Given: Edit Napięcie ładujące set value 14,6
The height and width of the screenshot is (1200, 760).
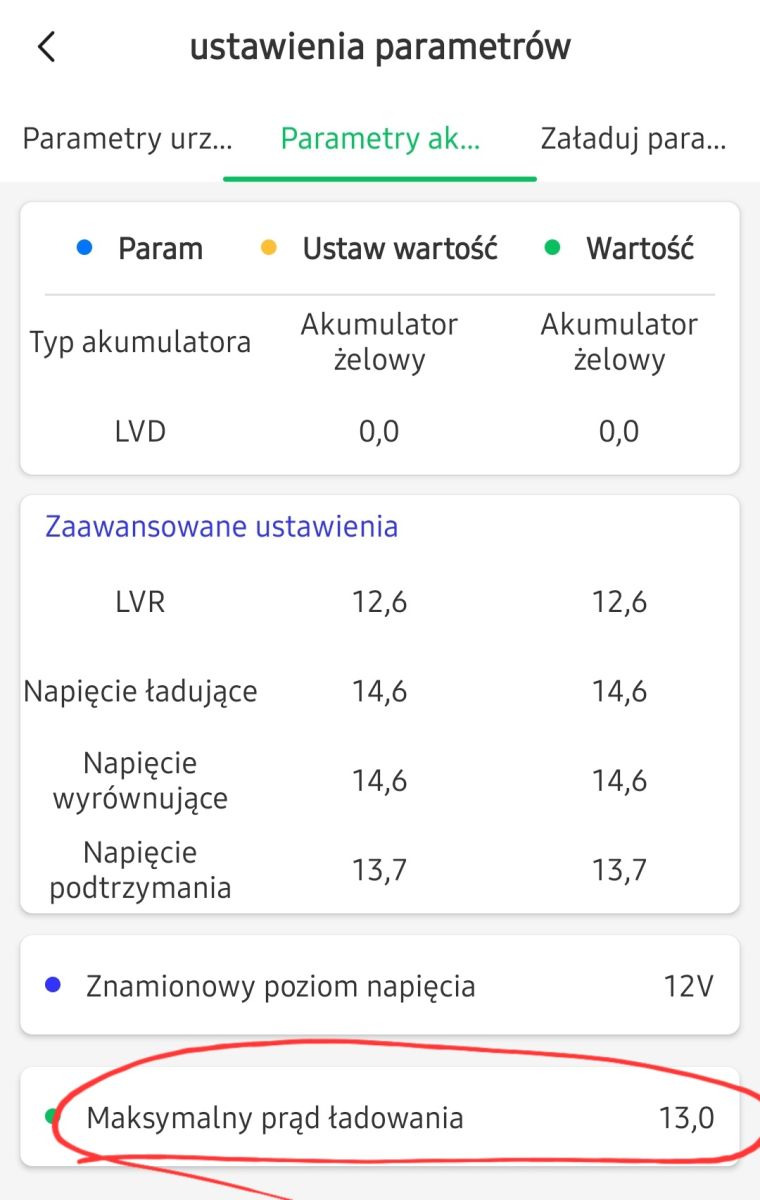Looking at the screenshot, I should coord(379,691).
